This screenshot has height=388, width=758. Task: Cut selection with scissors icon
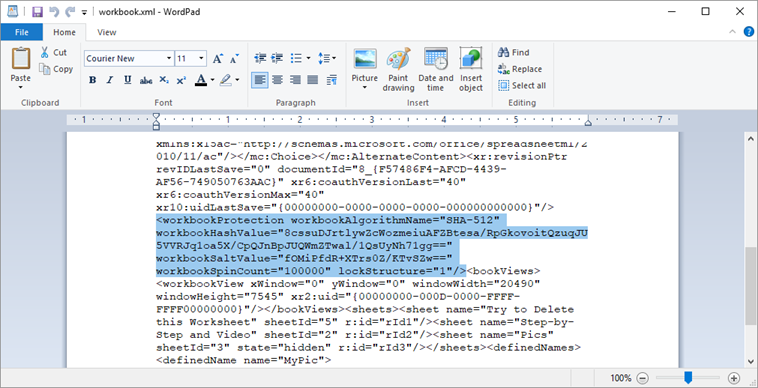44,52
